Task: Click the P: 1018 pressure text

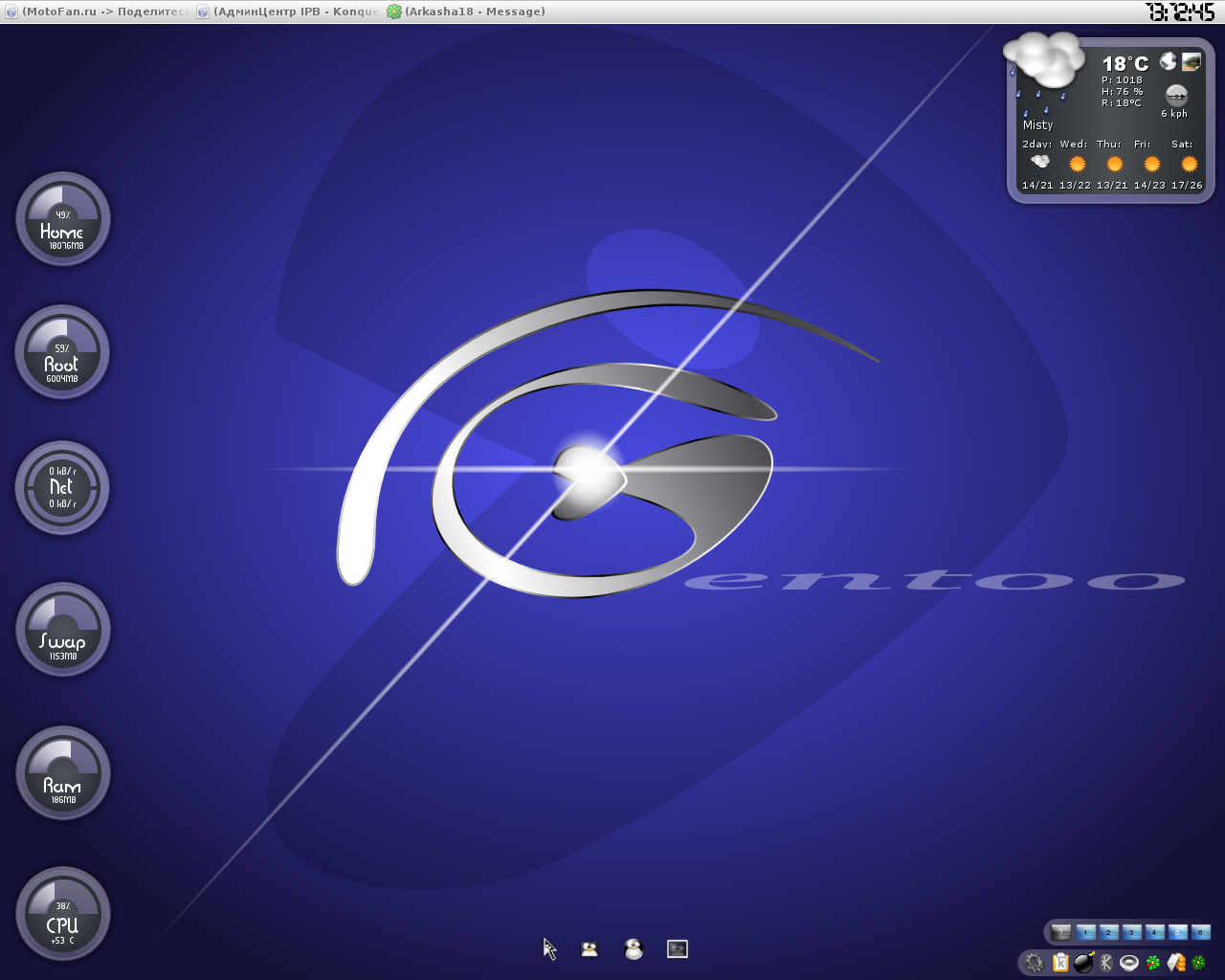Action: click(1122, 80)
